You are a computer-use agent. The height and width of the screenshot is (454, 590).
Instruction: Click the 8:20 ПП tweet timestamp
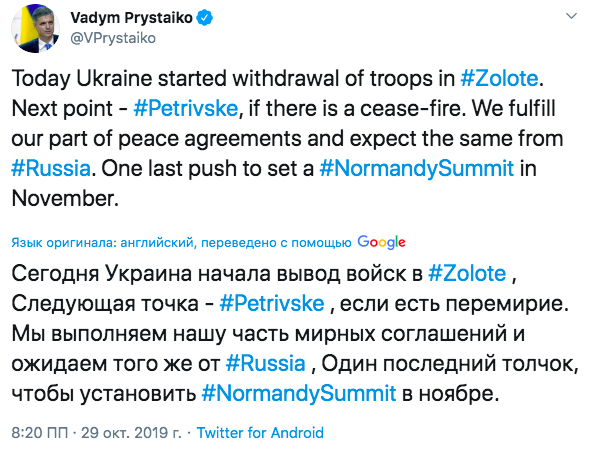[40, 433]
